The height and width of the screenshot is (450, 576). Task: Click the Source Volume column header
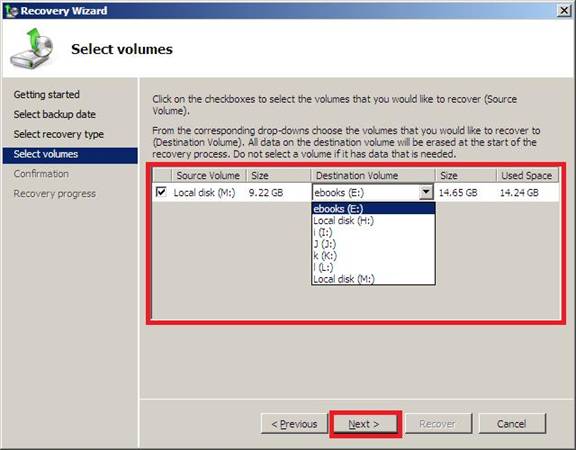208,176
